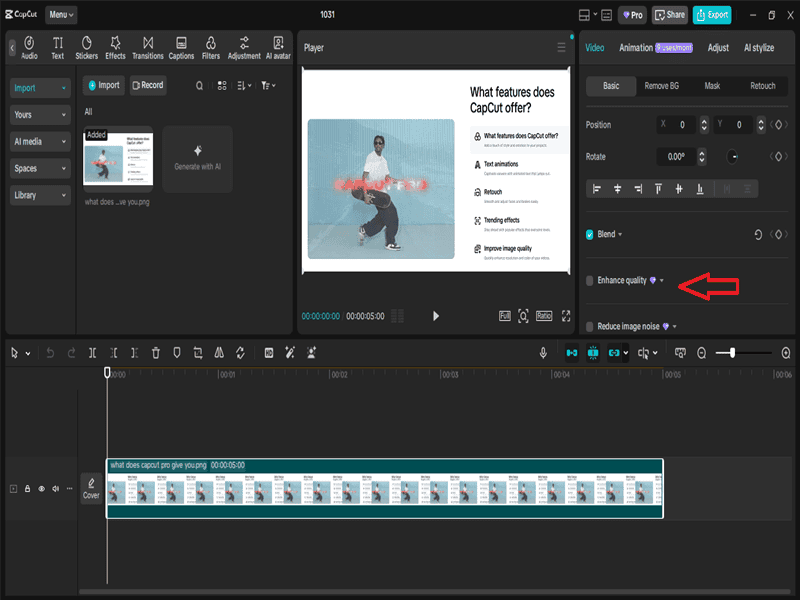Viewport: 800px width, 600px height.
Task: Click the delete clip icon in timeline toolbar
Action: click(x=156, y=353)
